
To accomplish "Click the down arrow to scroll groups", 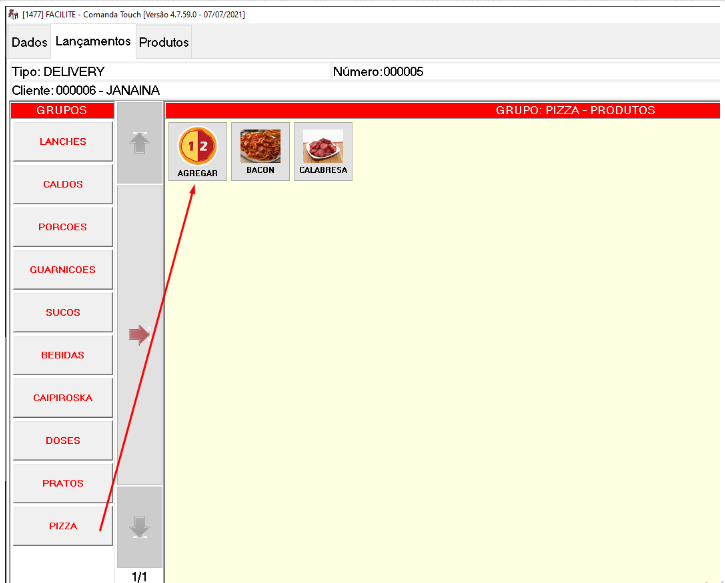I will click(x=140, y=527).
